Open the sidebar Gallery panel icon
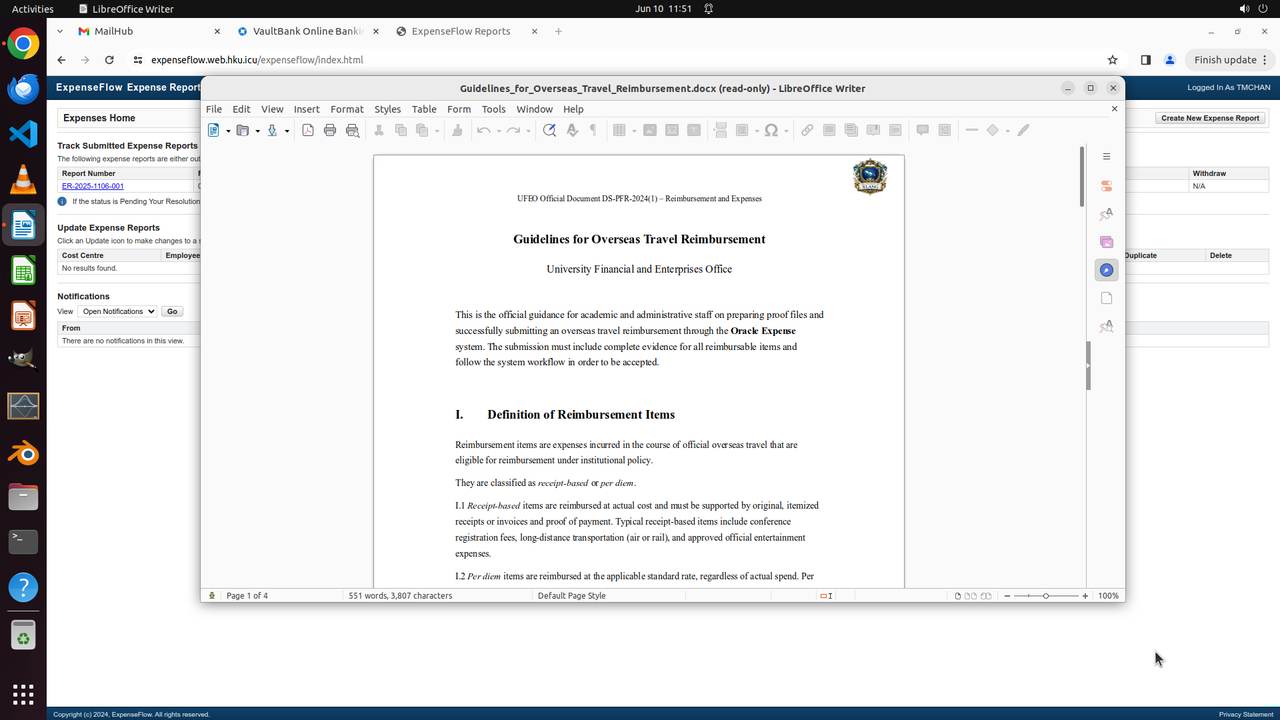Viewport: 1280px width, 720px height. (1106, 242)
